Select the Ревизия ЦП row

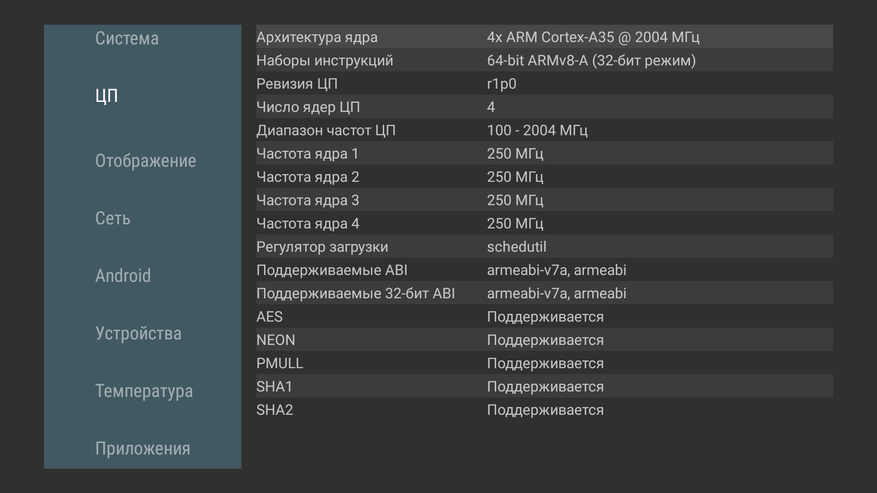tap(544, 84)
